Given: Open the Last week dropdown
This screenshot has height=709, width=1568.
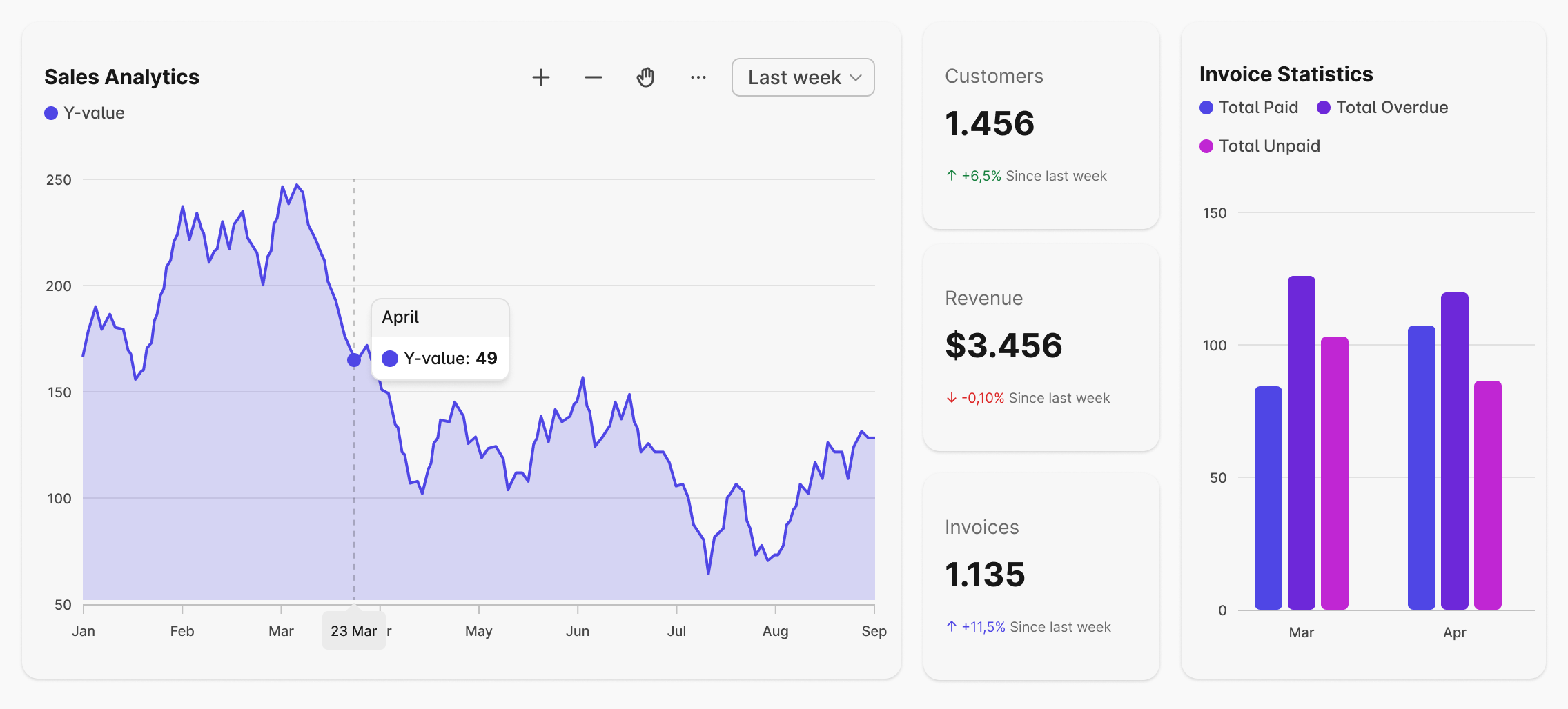Looking at the screenshot, I should pos(803,77).
